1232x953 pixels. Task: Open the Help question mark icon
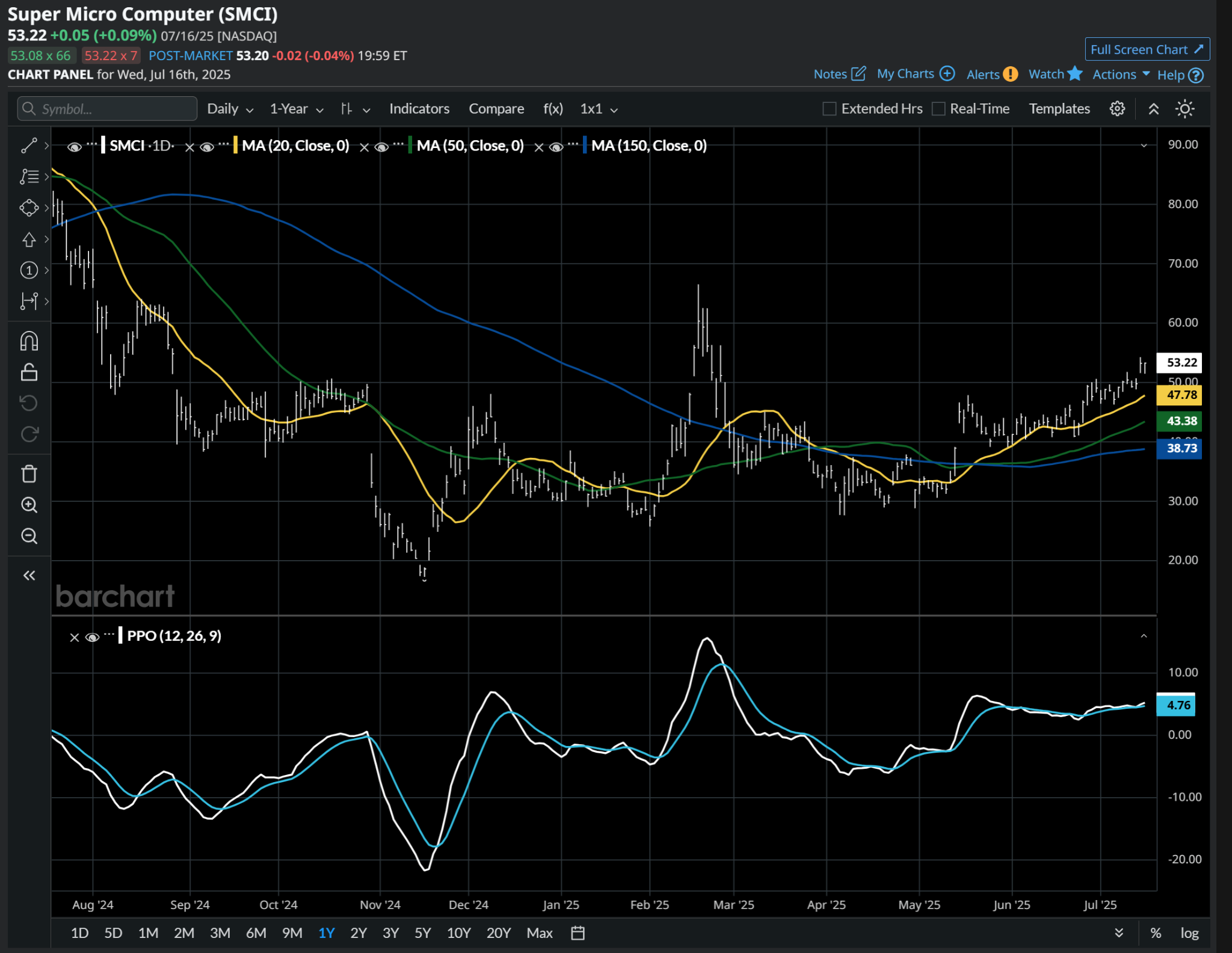point(1197,75)
